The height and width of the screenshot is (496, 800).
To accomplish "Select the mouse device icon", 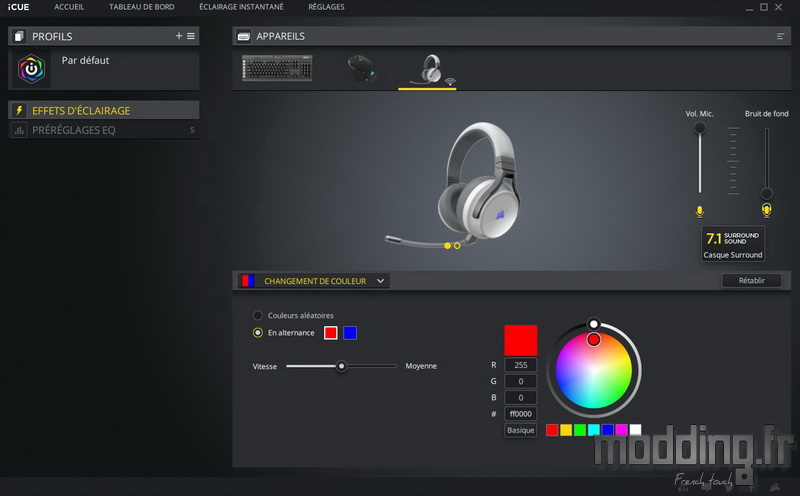I will click(x=361, y=68).
